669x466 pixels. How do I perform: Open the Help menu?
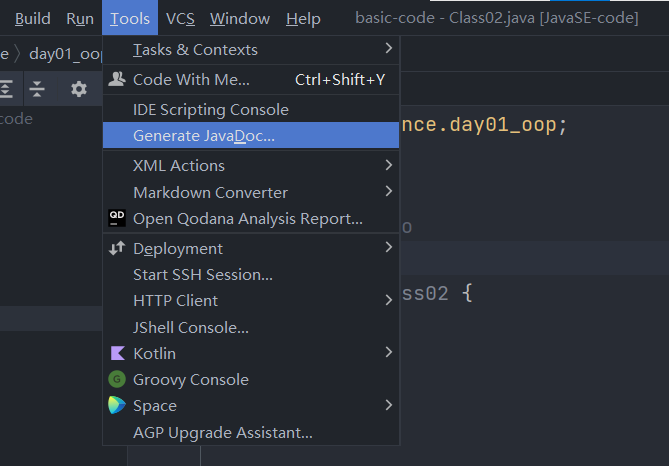(x=303, y=19)
